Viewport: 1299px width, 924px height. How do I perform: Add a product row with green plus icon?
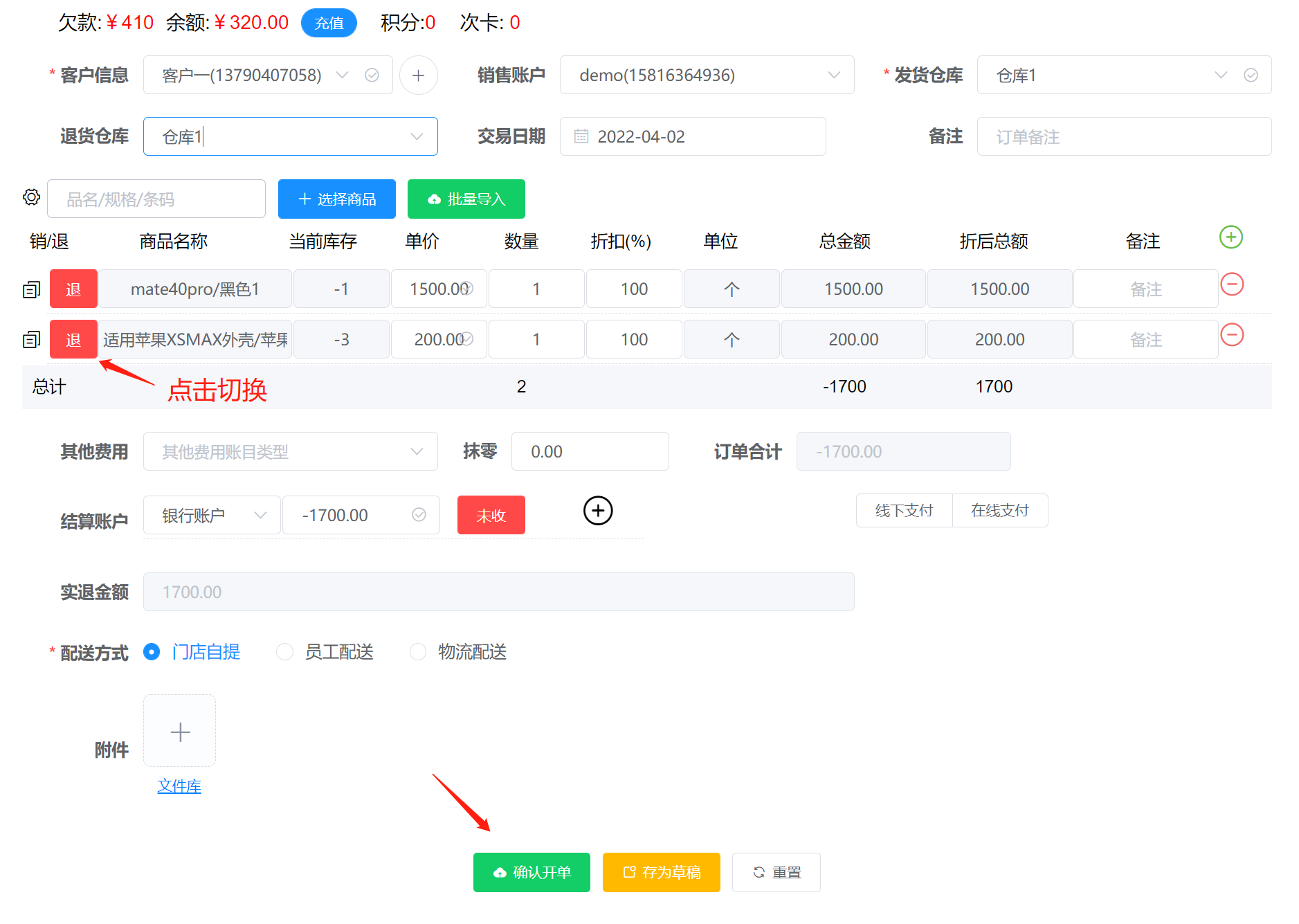tap(1230, 237)
